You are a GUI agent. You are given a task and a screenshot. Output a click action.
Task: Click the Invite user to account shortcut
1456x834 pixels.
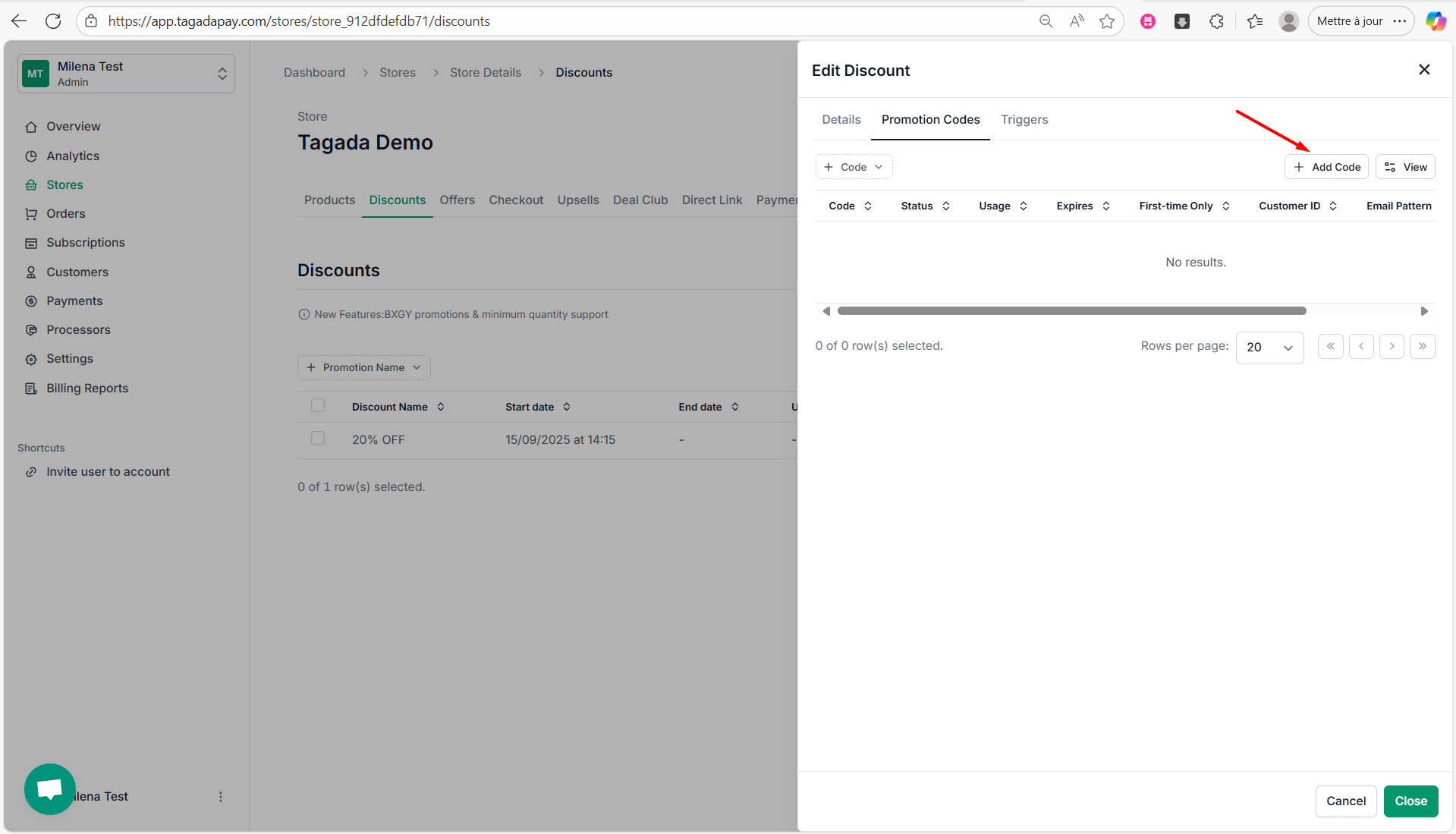tap(108, 472)
